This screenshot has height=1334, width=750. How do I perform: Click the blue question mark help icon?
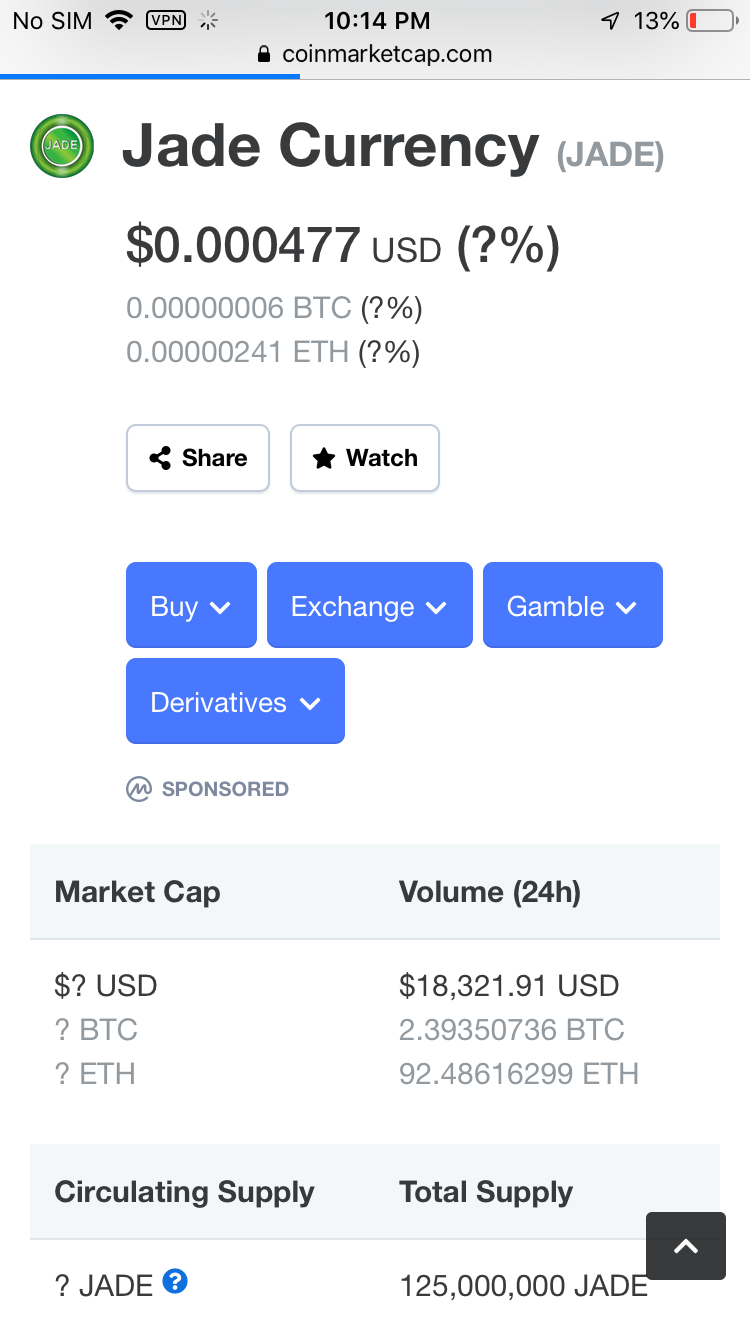(x=175, y=1280)
